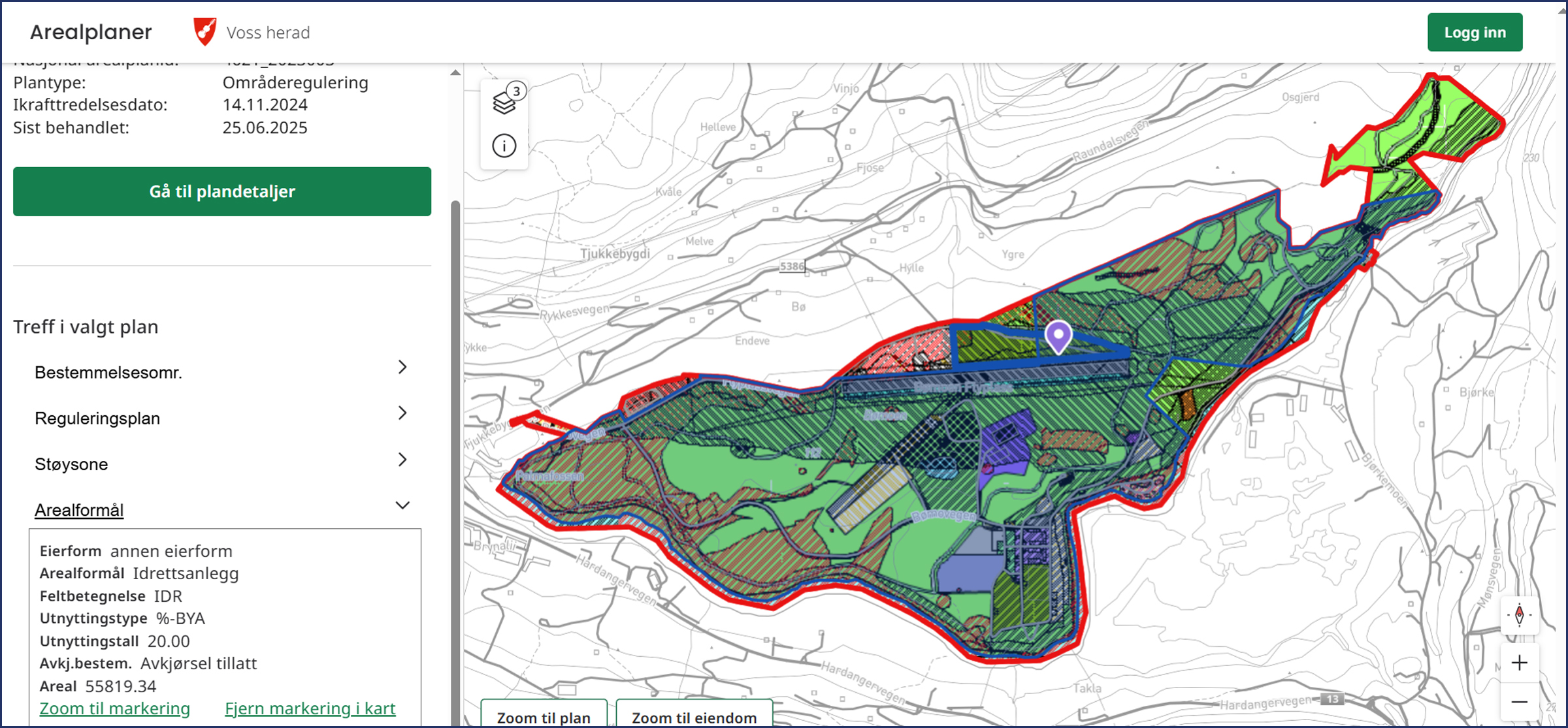Screen dimensions: 1568x728
Task: Open the map layers panel icon
Action: coord(504,102)
